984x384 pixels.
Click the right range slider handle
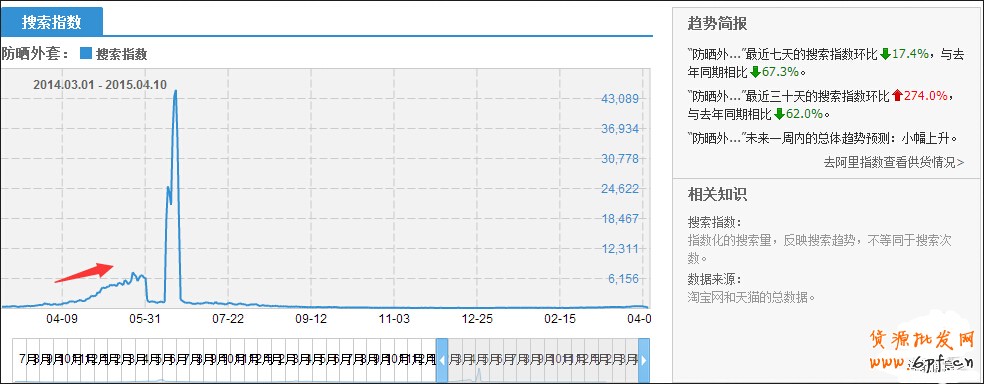click(644, 361)
